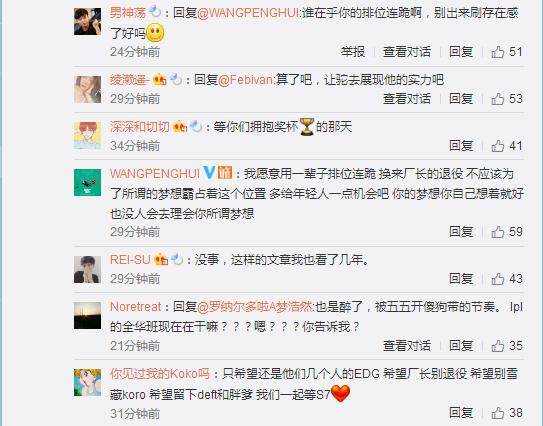This screenshot has width=543, height=426.
Task: Click the blue V verified badge by WANGPENGHUI
Action: coord(208,172)
